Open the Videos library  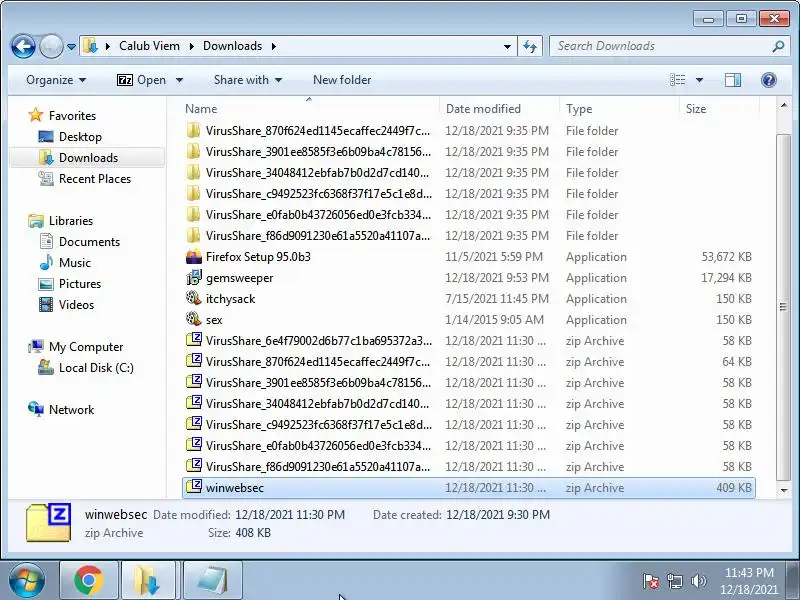(x=77, y=305)
